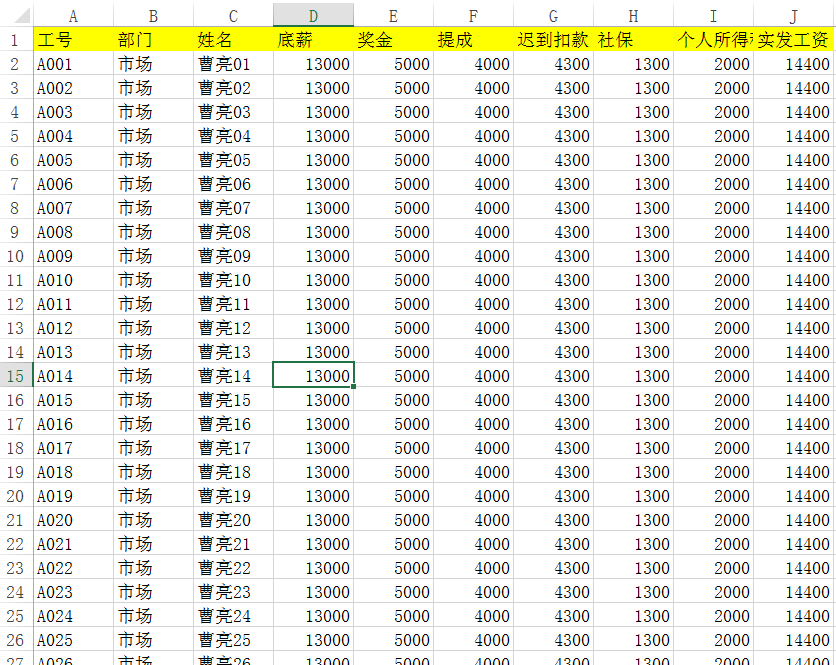Click the active cell D15 with 13000
836x665 pixels.
pos(313,375)
